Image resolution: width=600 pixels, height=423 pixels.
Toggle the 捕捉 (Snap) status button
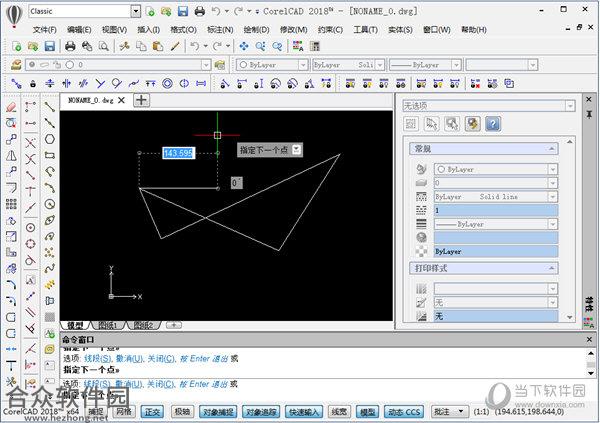(x=96, y=412)
